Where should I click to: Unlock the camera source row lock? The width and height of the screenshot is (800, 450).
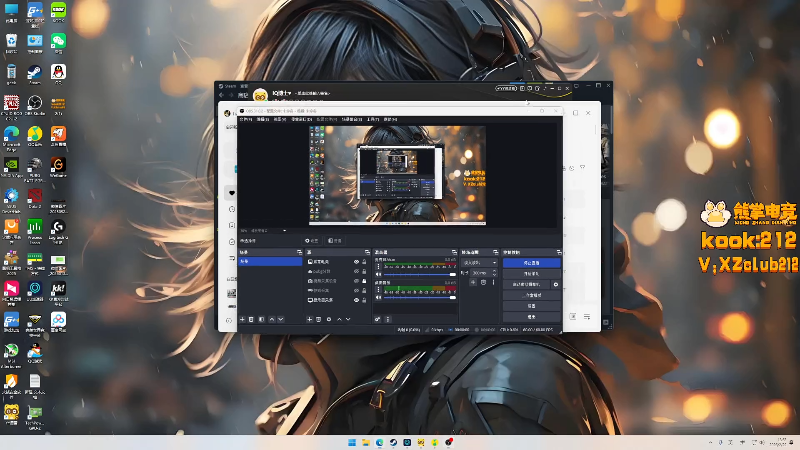(364, 281)
